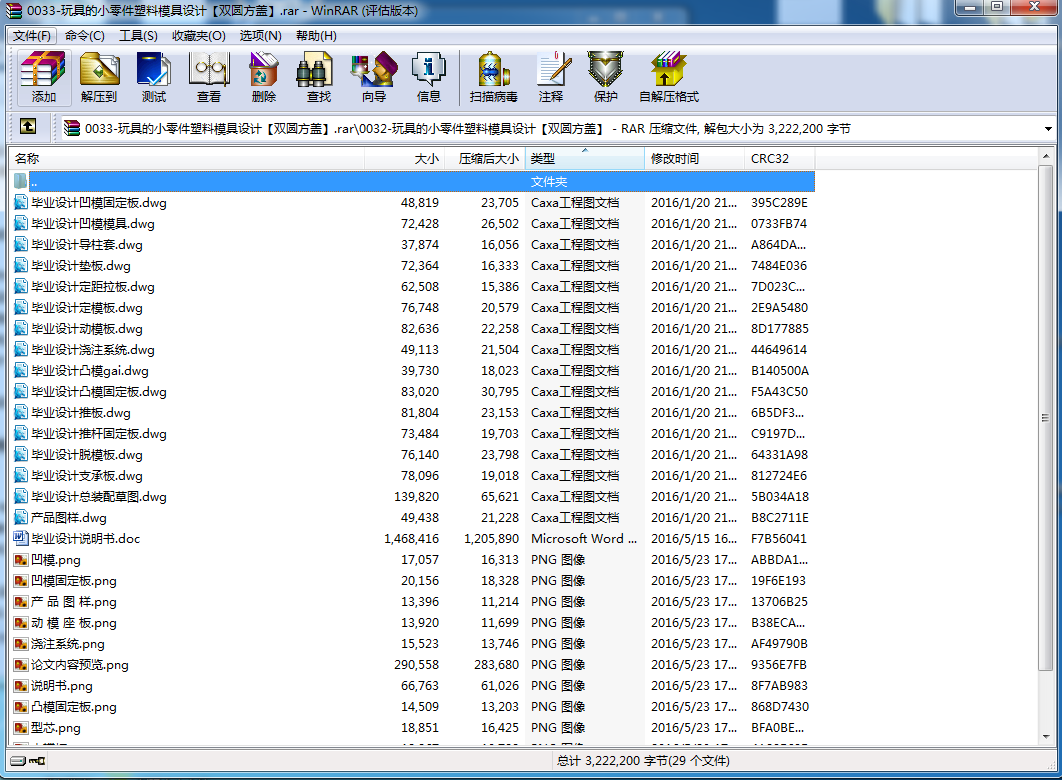1062x780 pixels.
Task: Click size value 1,468,416 of the doc file
Action: click(x=411, y=539)
